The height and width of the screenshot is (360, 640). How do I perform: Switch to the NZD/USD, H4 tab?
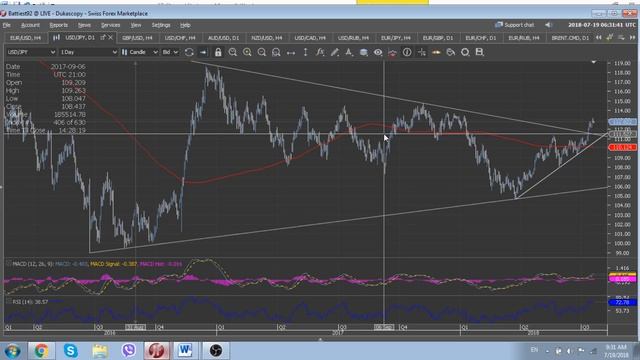coord(266,38)
